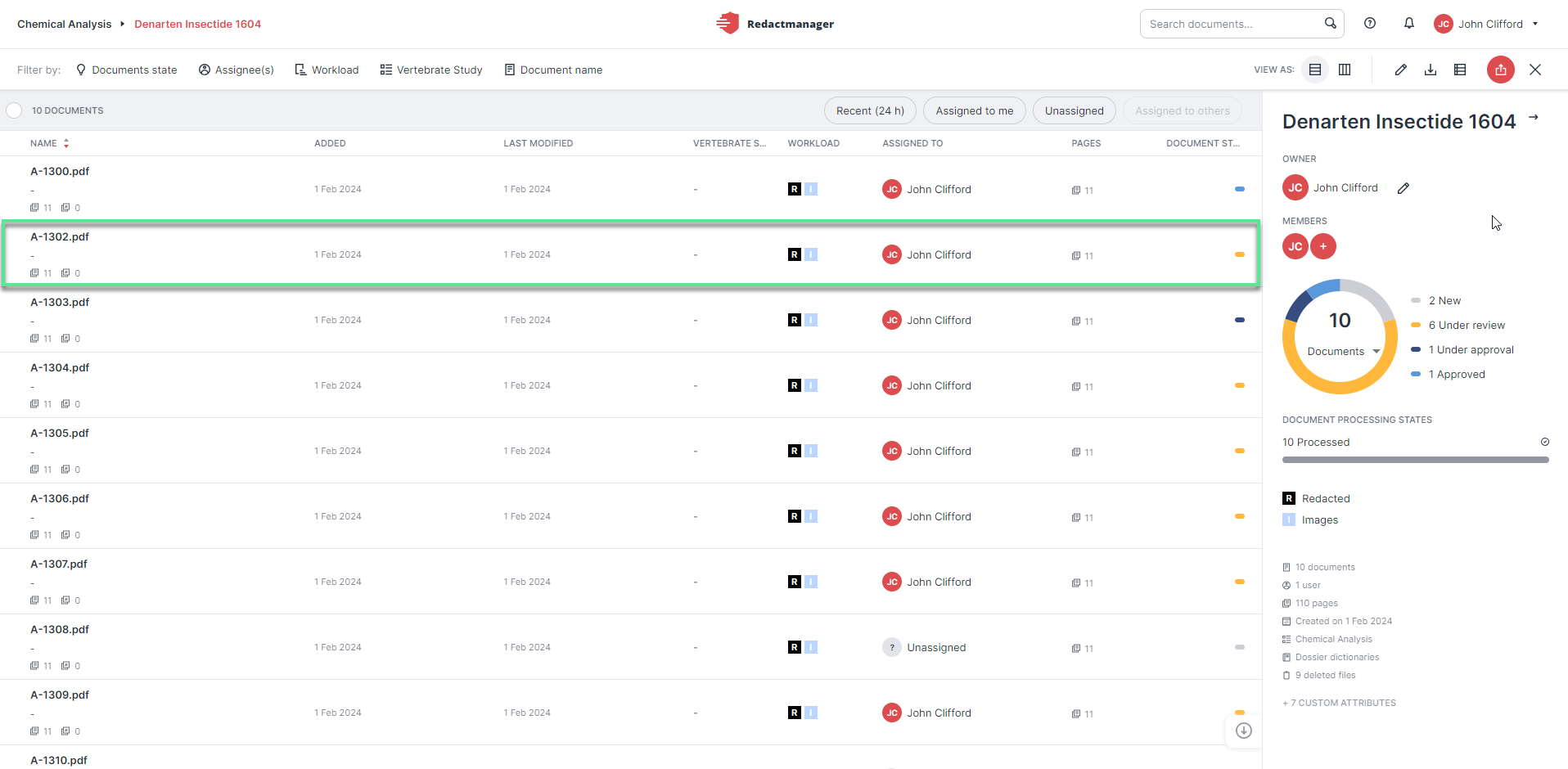Expand the Documents chart dropdown arrow

tap(1377, 352)
